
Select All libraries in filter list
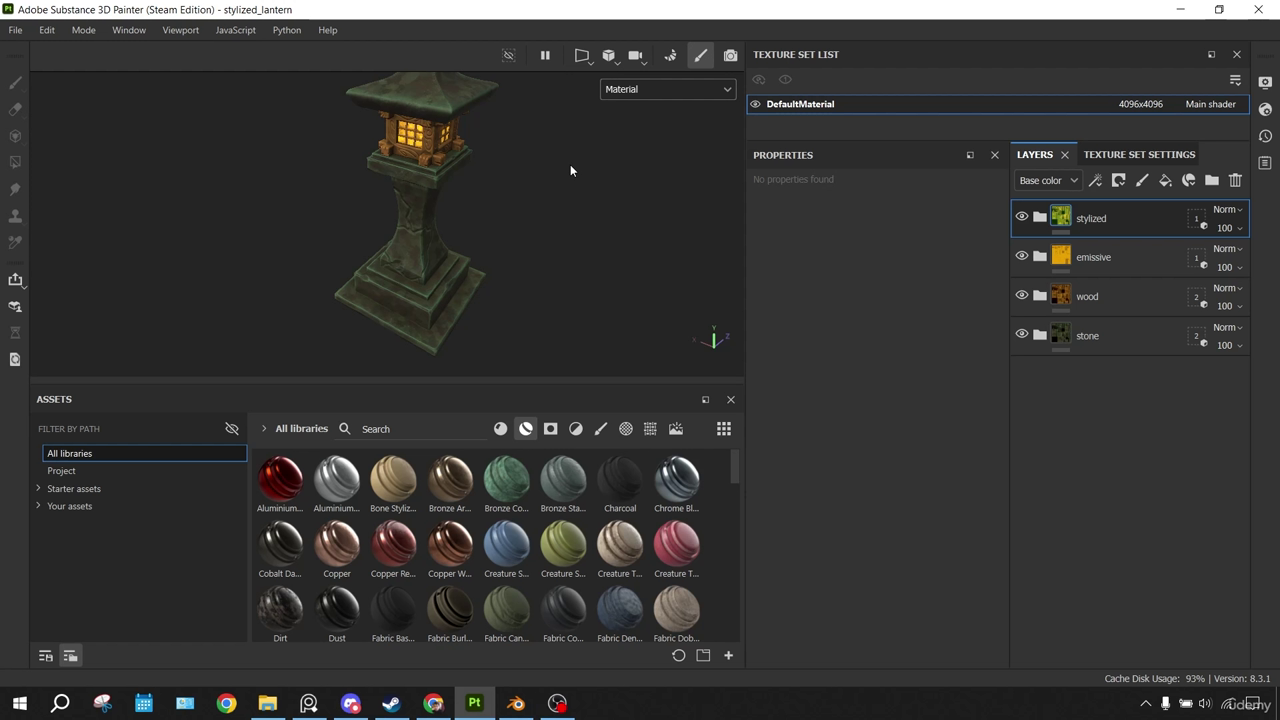tap(145, 453)
